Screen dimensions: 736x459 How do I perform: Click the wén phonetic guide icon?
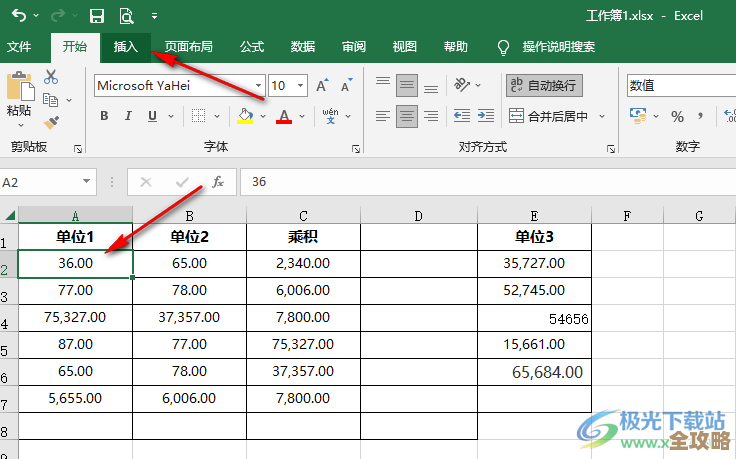tap(330, 115)
